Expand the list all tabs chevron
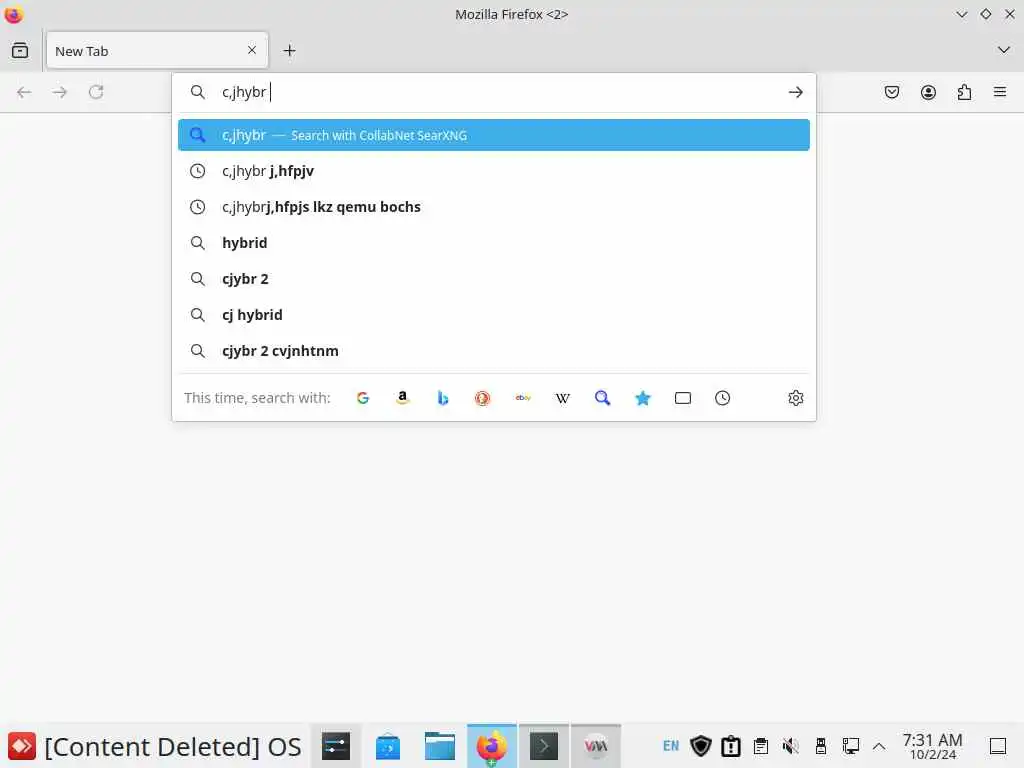This screenshot has width=1024, height=768. 1004,50
